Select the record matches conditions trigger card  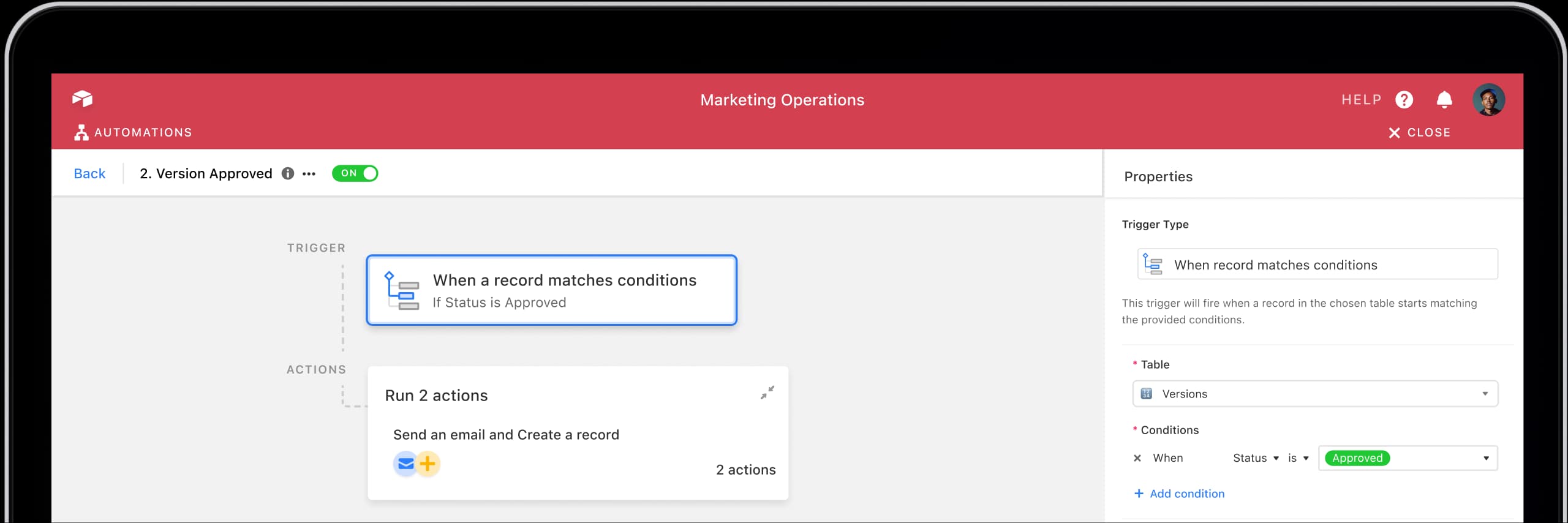pyautogui.click(x=551, y=290)
